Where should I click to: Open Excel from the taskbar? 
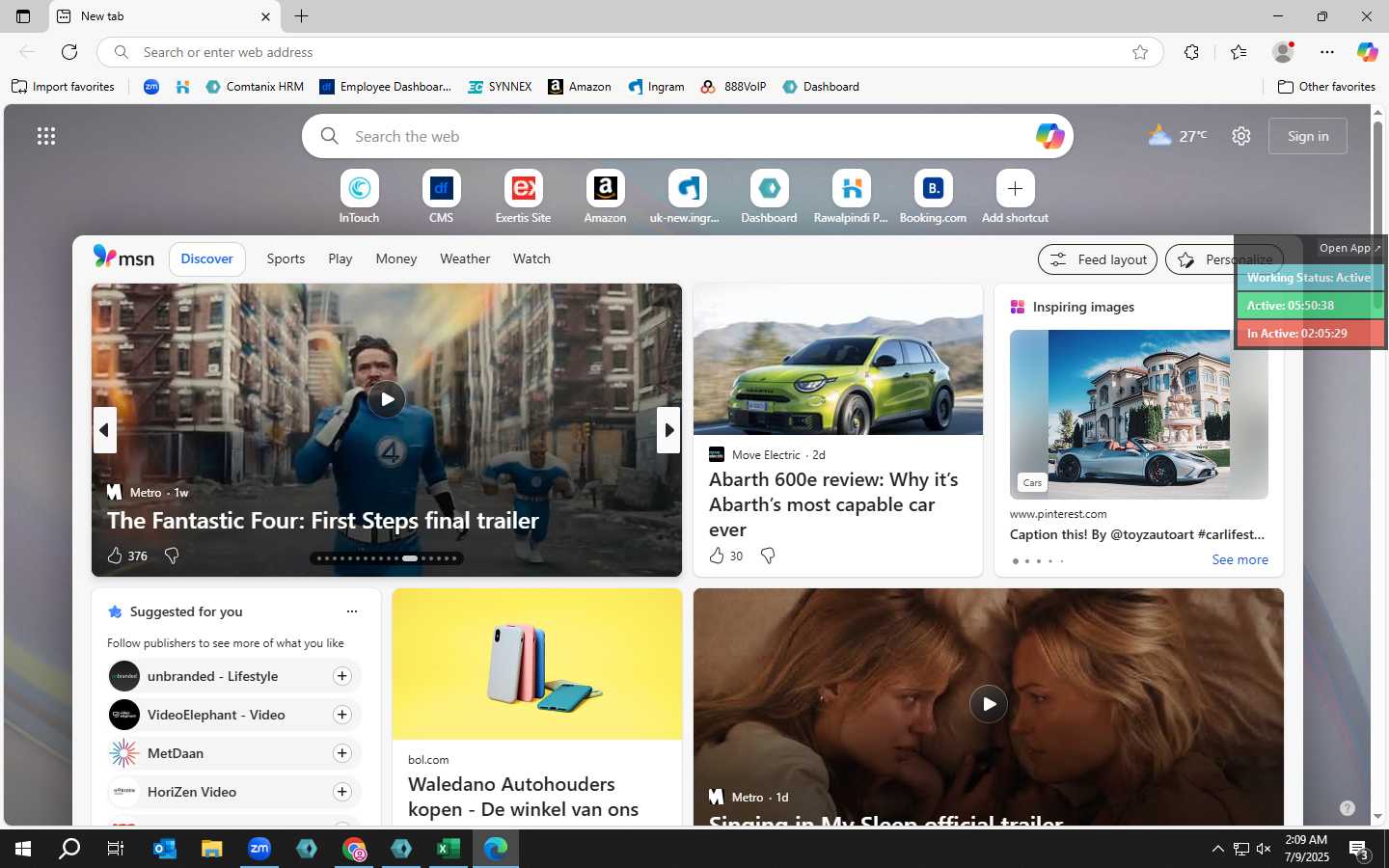pos(449,849)
